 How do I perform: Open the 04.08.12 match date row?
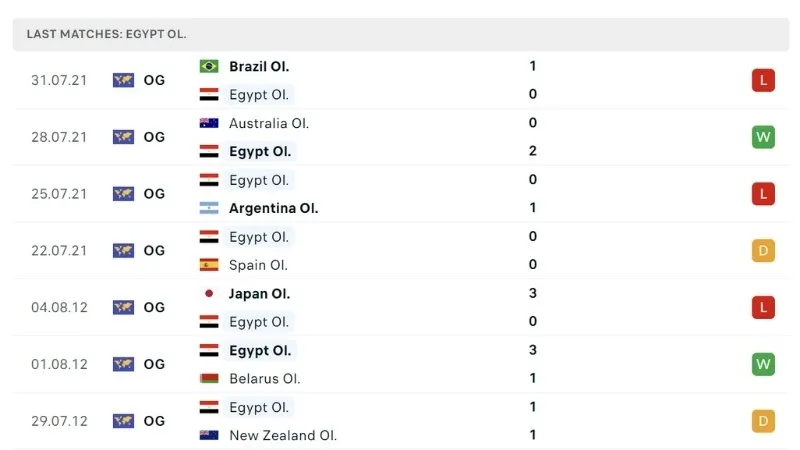pos(59,308)
